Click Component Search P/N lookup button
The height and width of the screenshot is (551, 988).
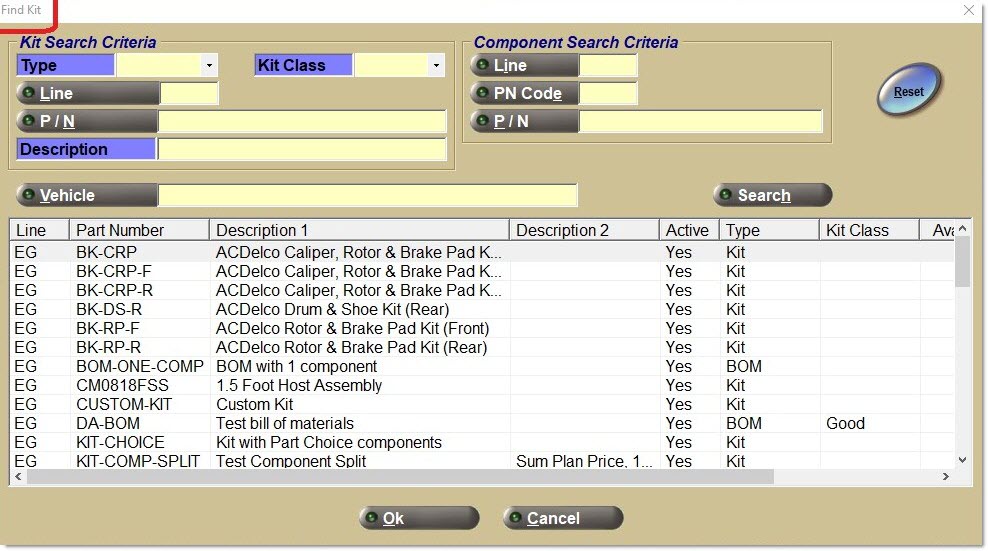524,122
